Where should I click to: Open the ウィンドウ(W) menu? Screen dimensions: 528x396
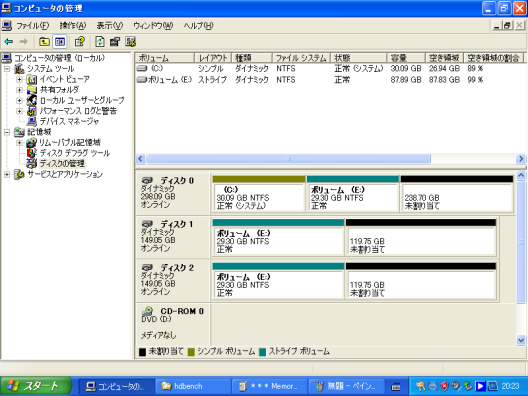(x=153, y=26)
